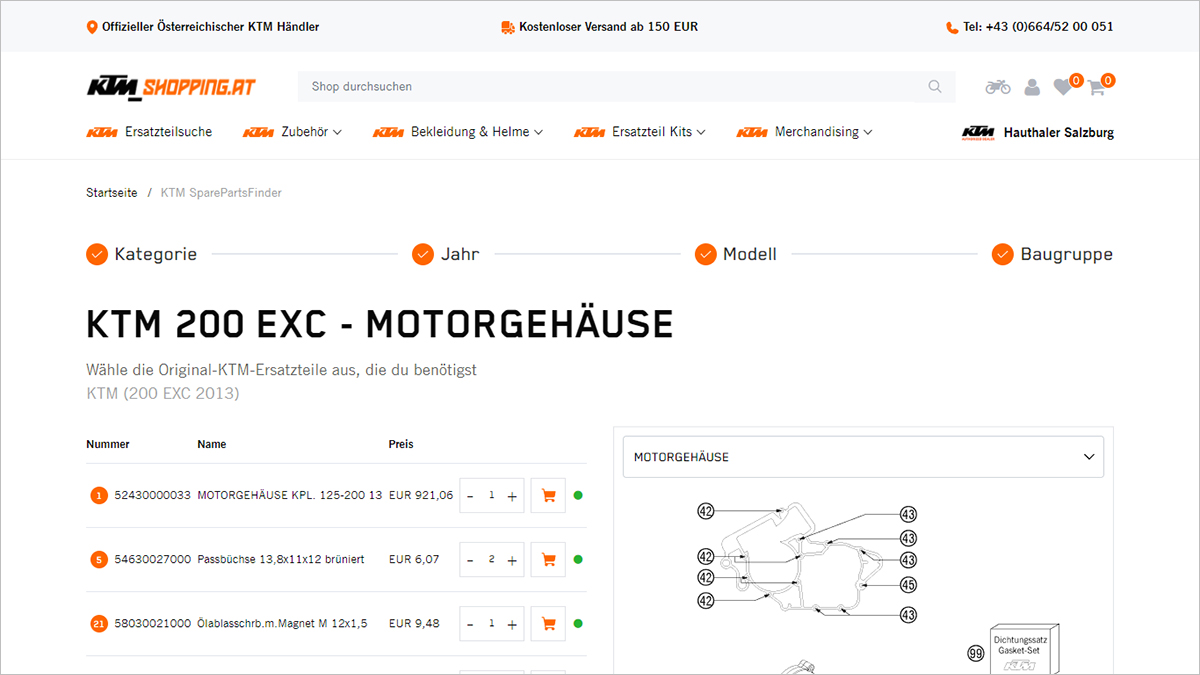Click diagram callout 99 beside gasket set
The image size is (1200, 675).
click(x=976, y=654)
